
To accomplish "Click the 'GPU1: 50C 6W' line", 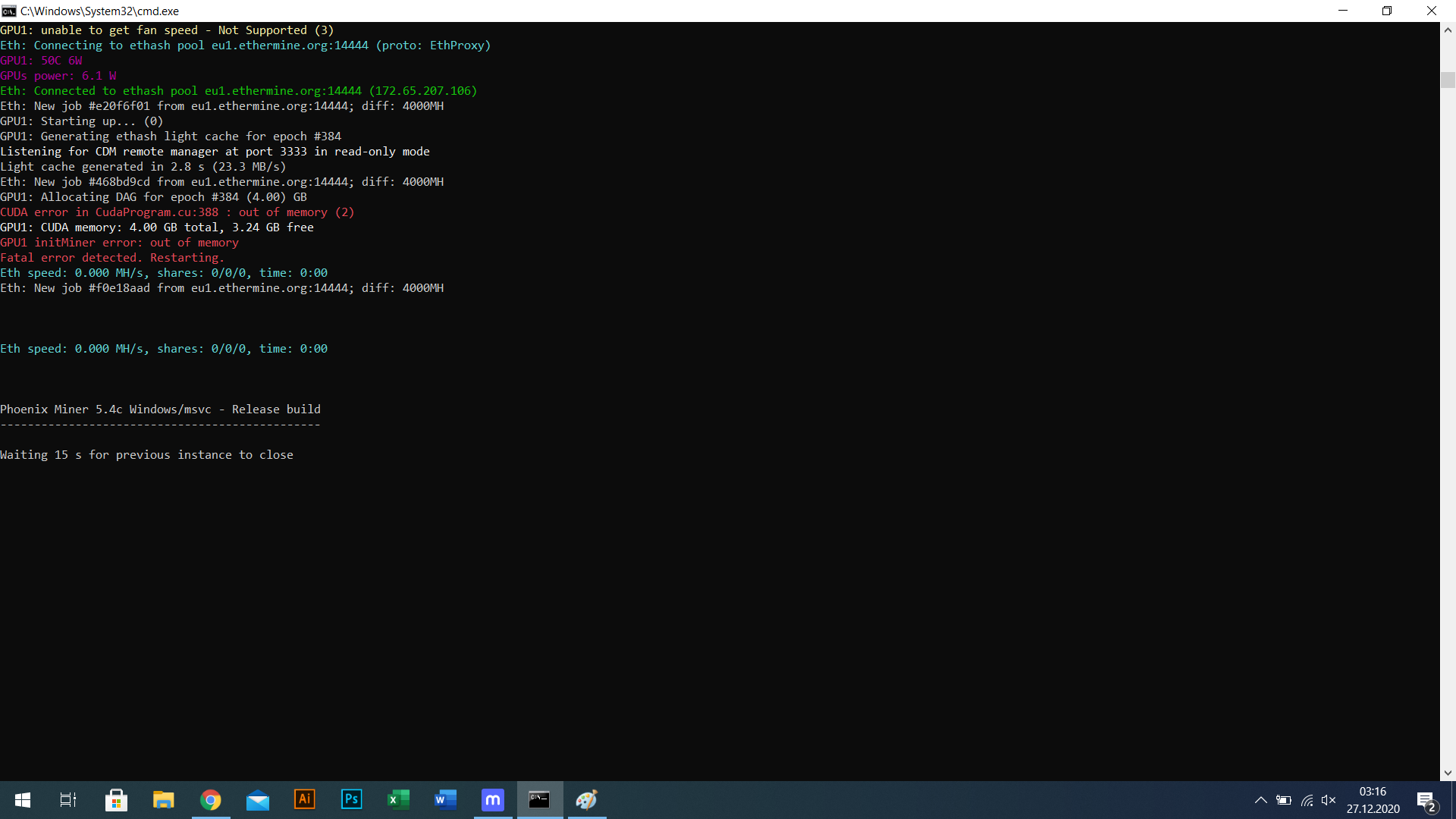I will point(41,61).
